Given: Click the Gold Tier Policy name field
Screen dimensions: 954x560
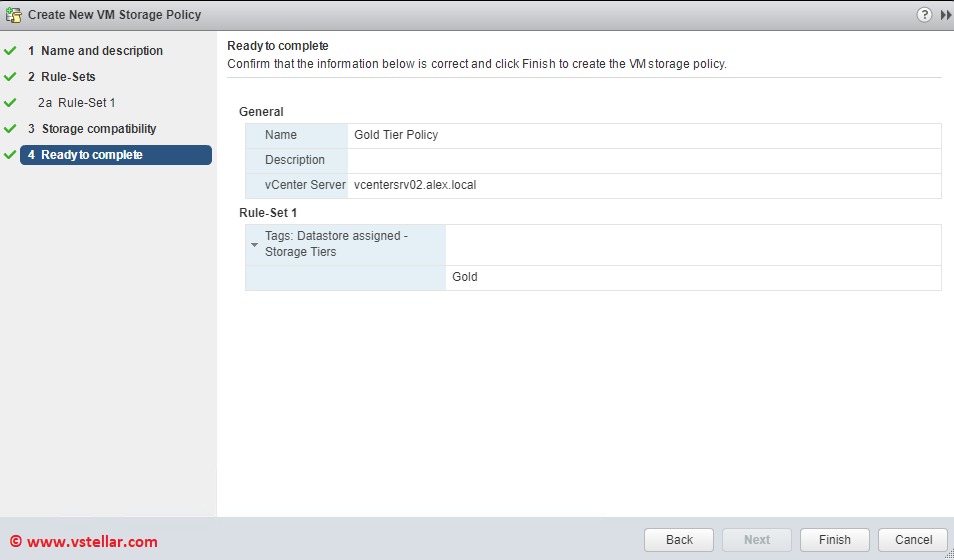Looking at the screenshot, I should click(396, 135).
